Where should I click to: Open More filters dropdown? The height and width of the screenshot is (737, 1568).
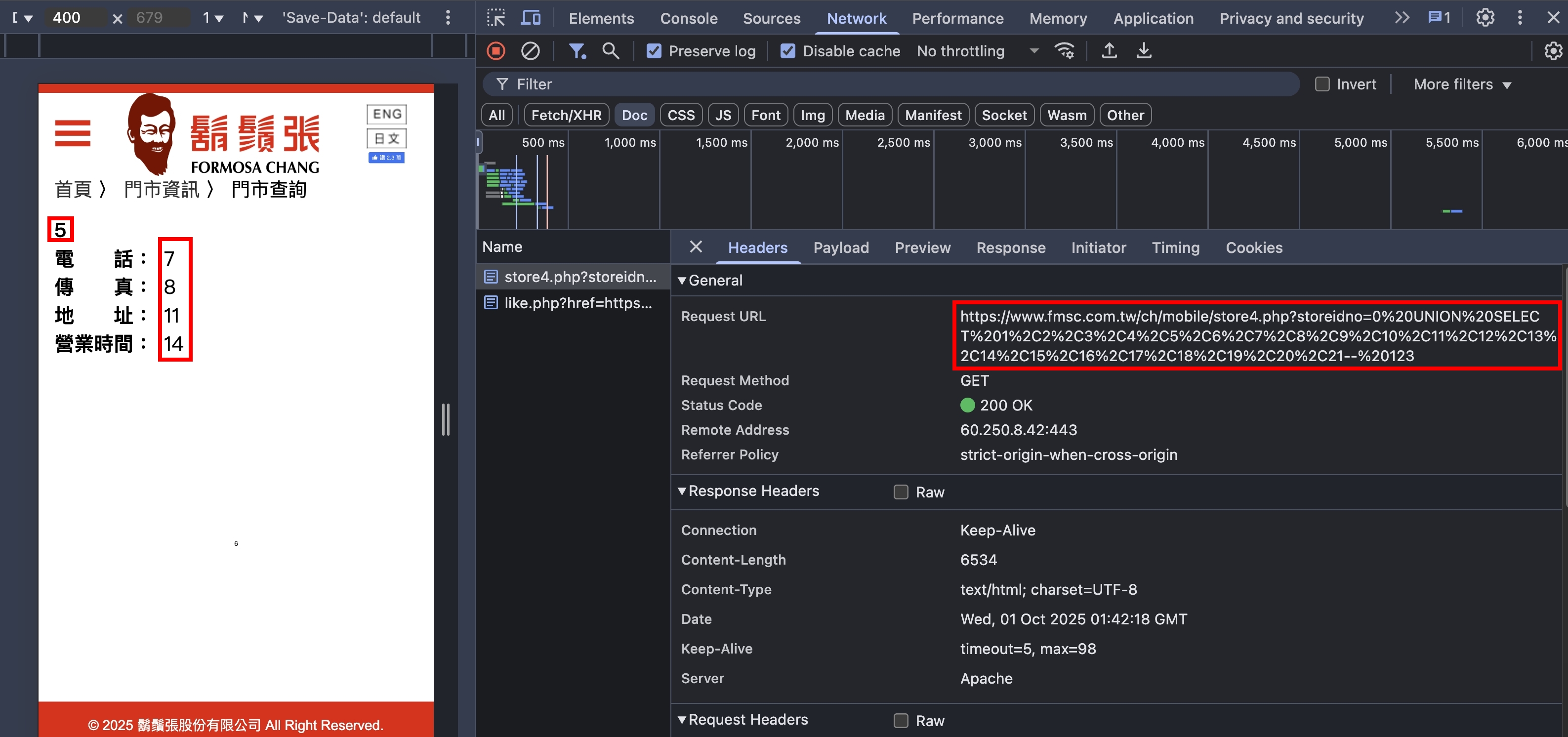click(1462, 84)
